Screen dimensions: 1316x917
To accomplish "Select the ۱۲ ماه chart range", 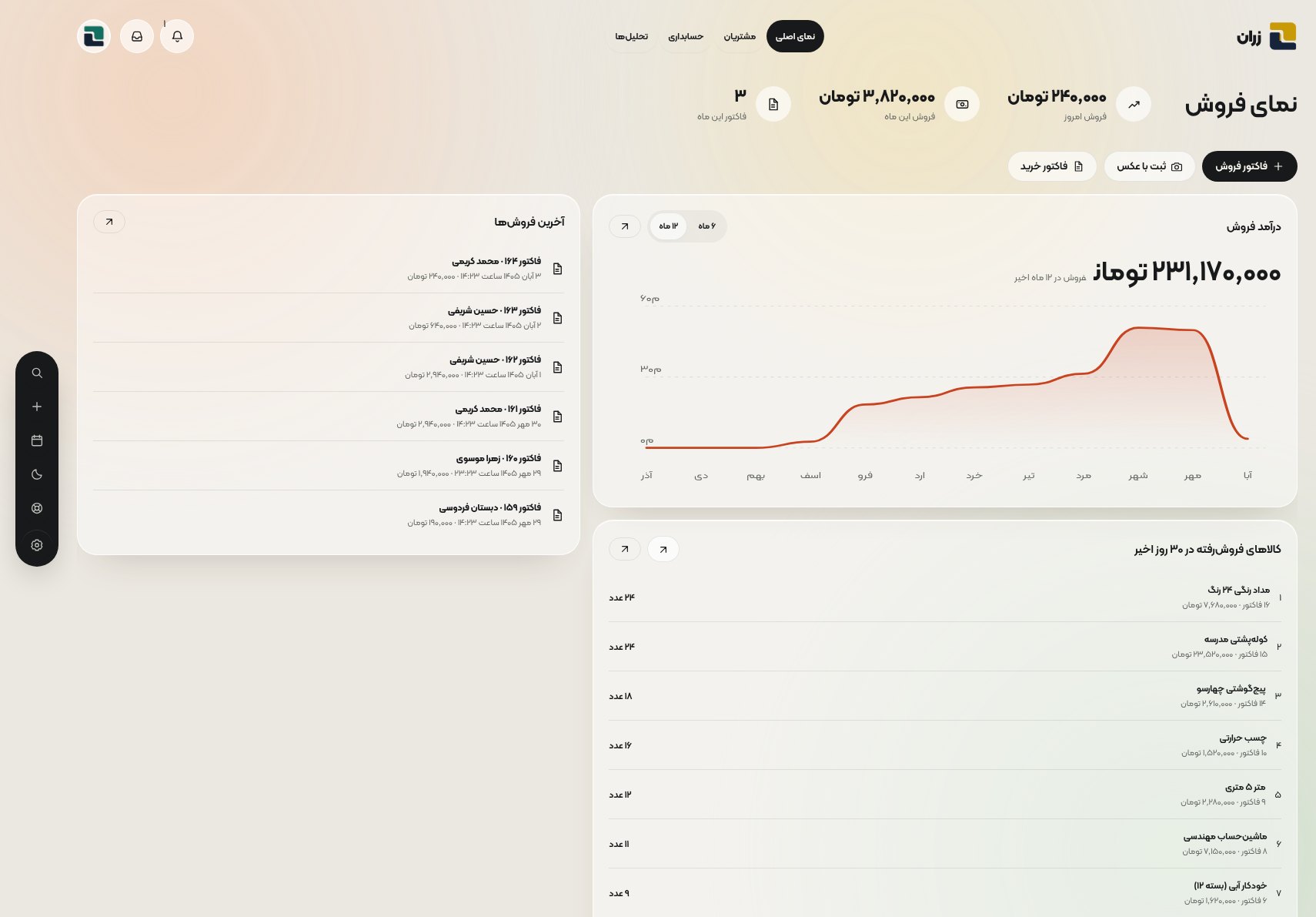I will coord(668,226).
